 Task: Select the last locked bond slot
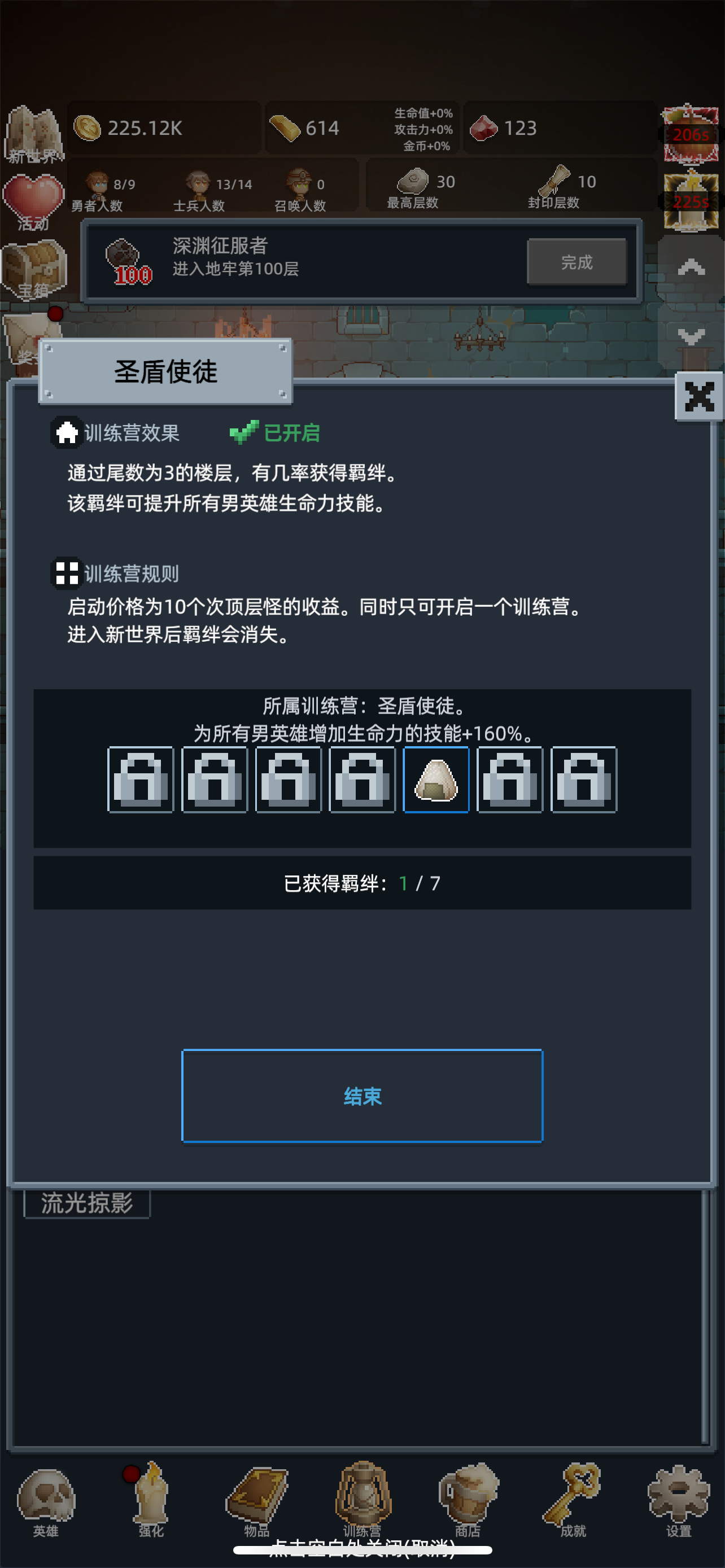pos(584,779)
